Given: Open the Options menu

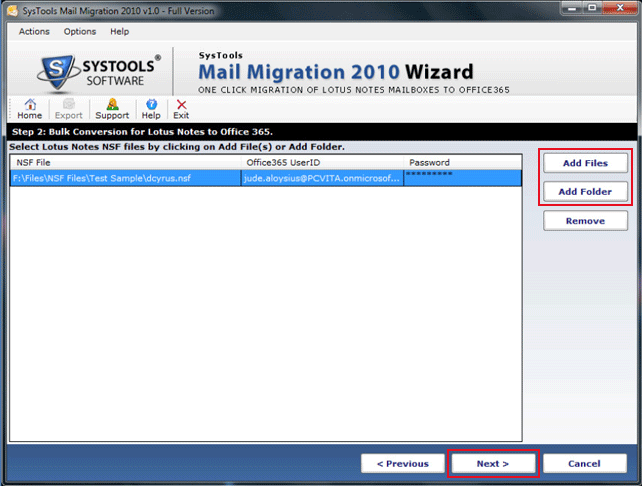Looking at the screenshot, I should [80, 32].
